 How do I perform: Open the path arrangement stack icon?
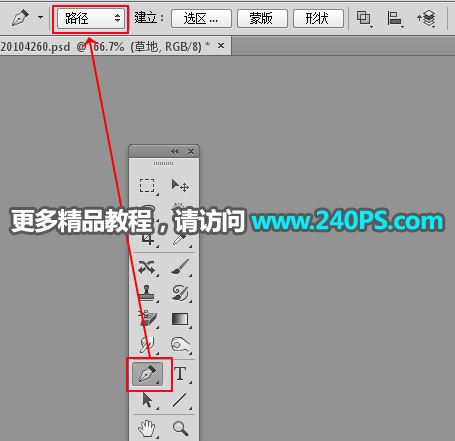pyautogui.click(x=427, y=18)
